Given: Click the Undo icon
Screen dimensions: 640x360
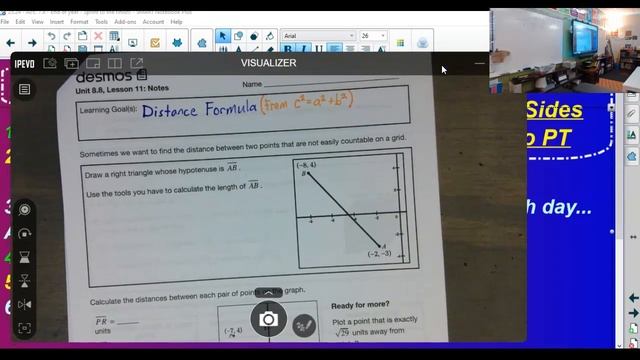Looking at the screenshot, I should [51, 36].
